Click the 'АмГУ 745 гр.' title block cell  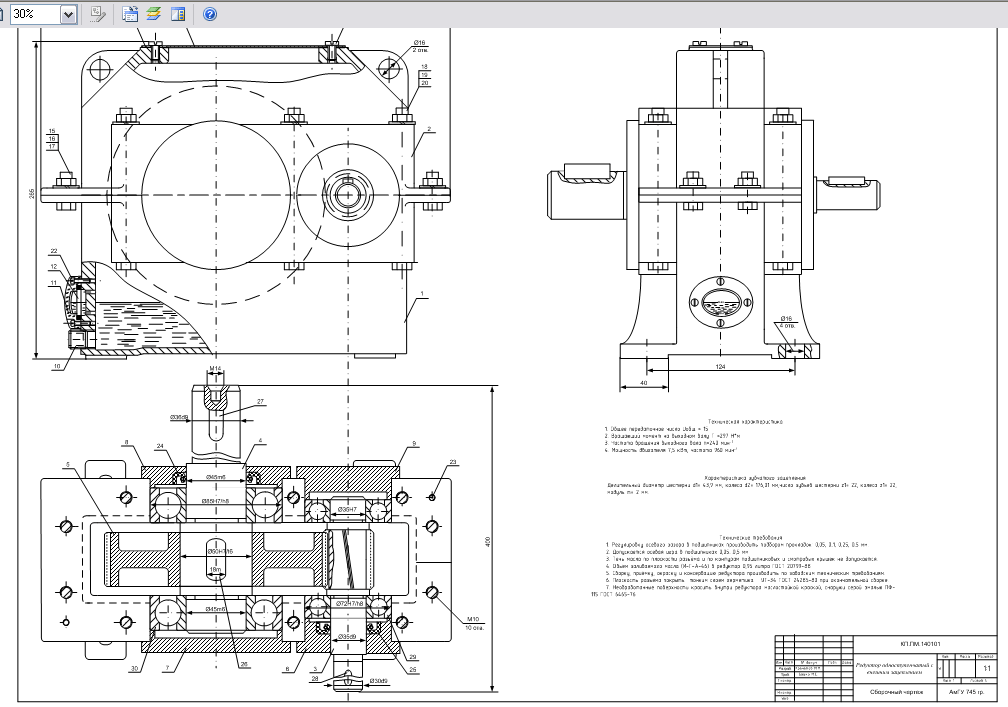(x=958, y=691)
